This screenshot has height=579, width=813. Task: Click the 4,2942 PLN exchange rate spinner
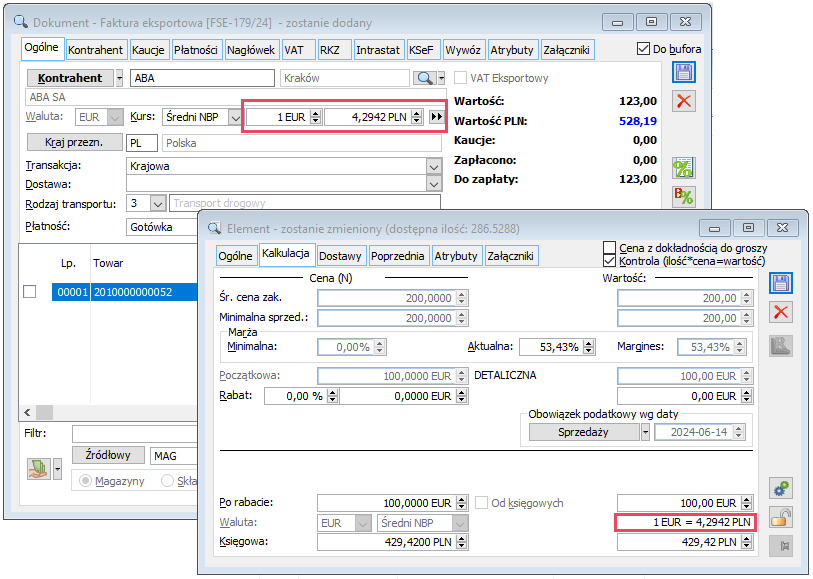[x=416, y=117]
